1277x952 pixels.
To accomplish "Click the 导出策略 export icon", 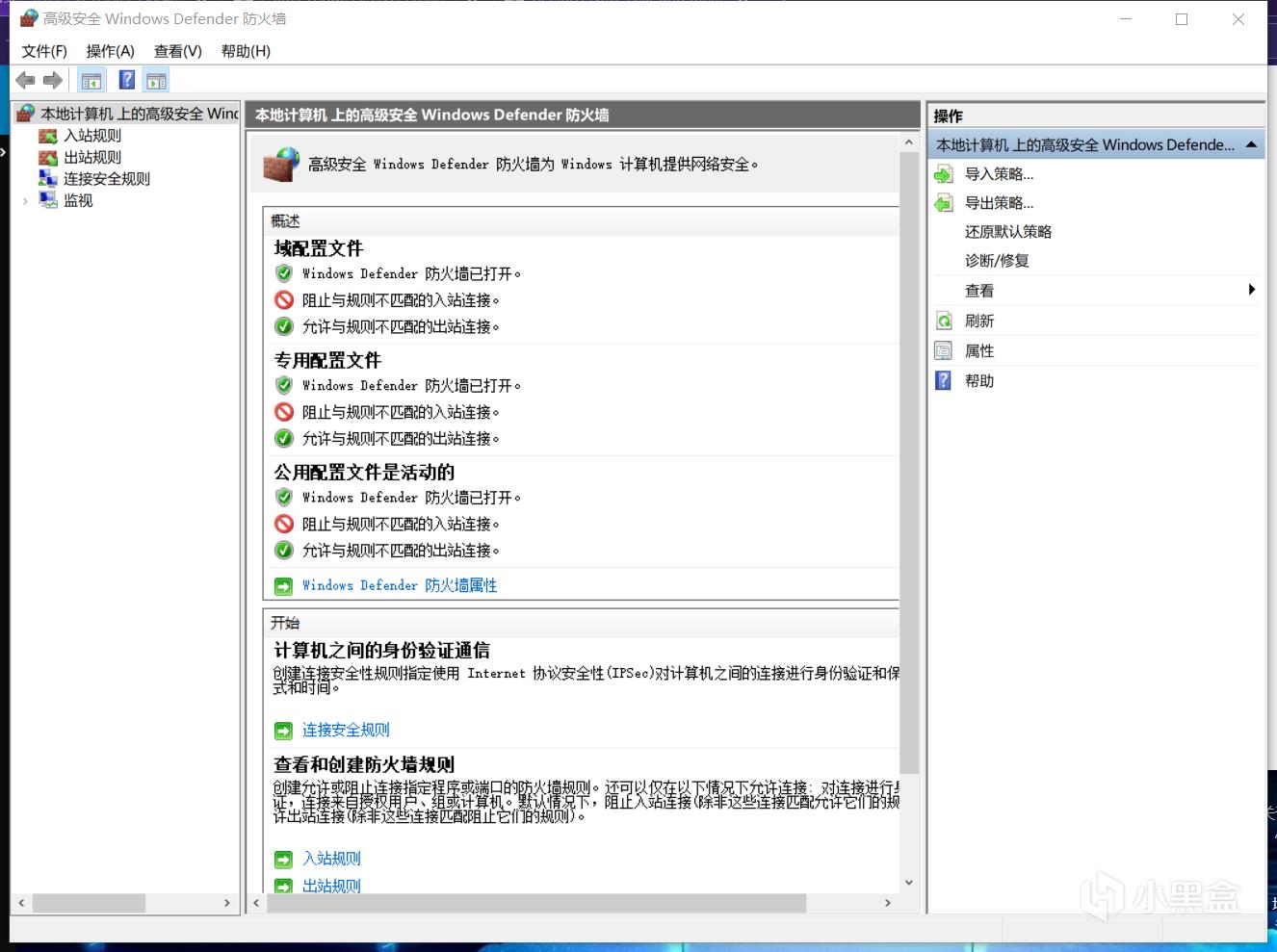I will [944, 203].
